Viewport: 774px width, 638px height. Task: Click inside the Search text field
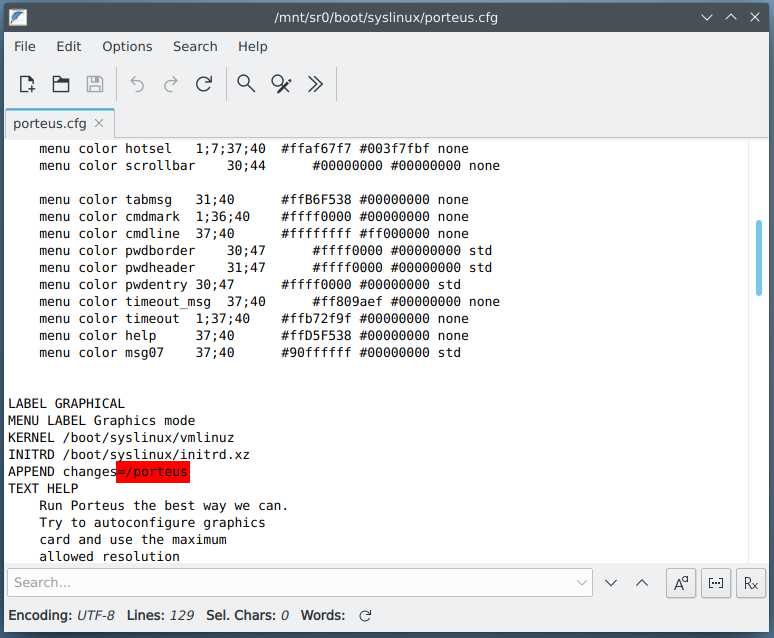coord(290,583)
